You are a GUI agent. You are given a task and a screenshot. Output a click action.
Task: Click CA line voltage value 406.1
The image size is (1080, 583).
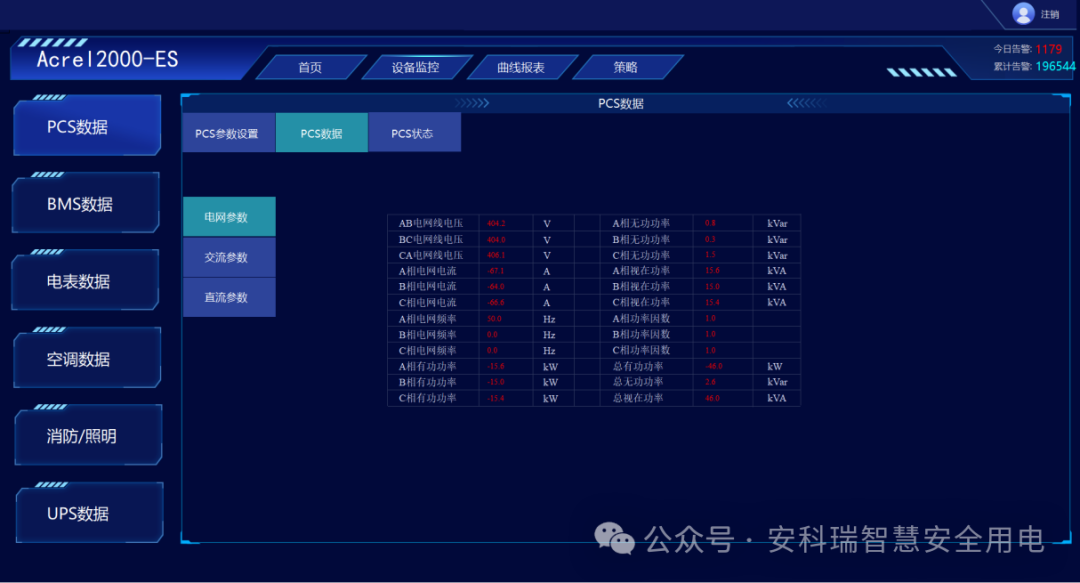coord(496,256)
